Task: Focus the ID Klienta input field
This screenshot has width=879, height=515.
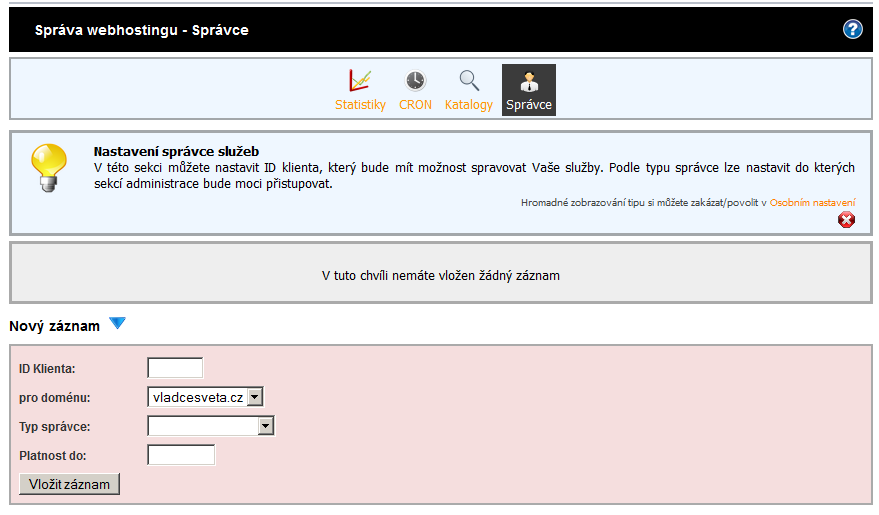Action: click(175, 368)
